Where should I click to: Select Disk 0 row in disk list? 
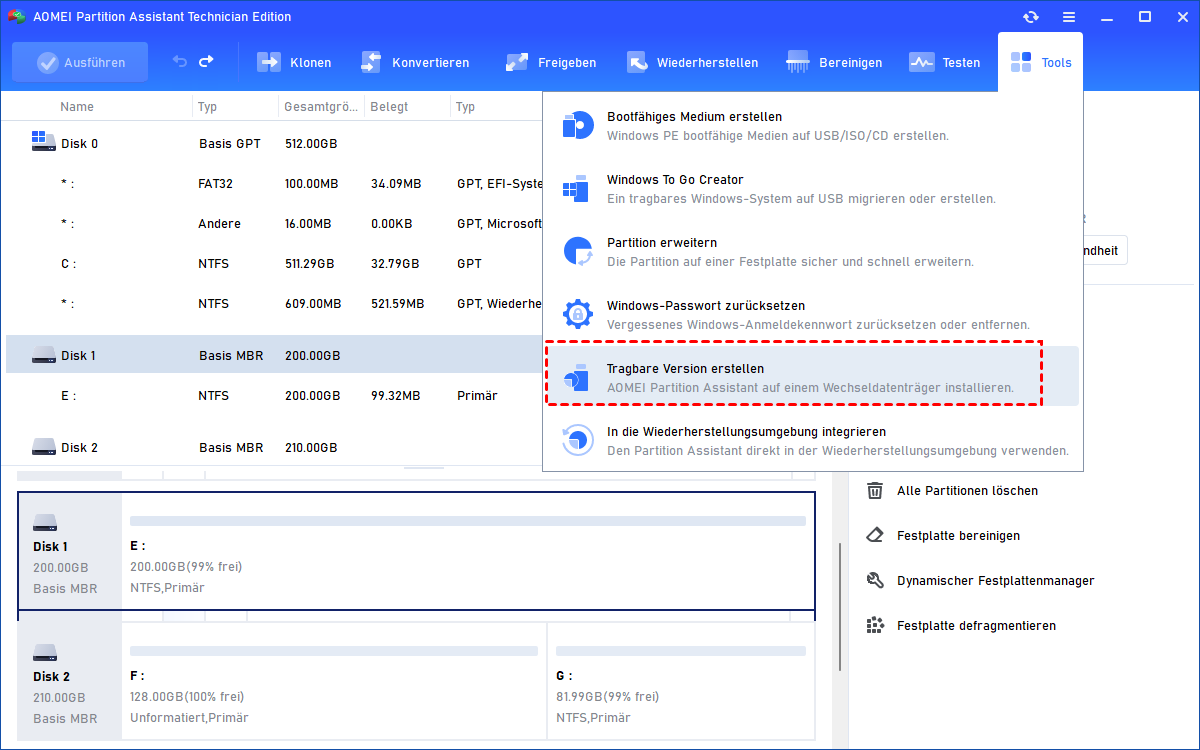tap(80, 144)
